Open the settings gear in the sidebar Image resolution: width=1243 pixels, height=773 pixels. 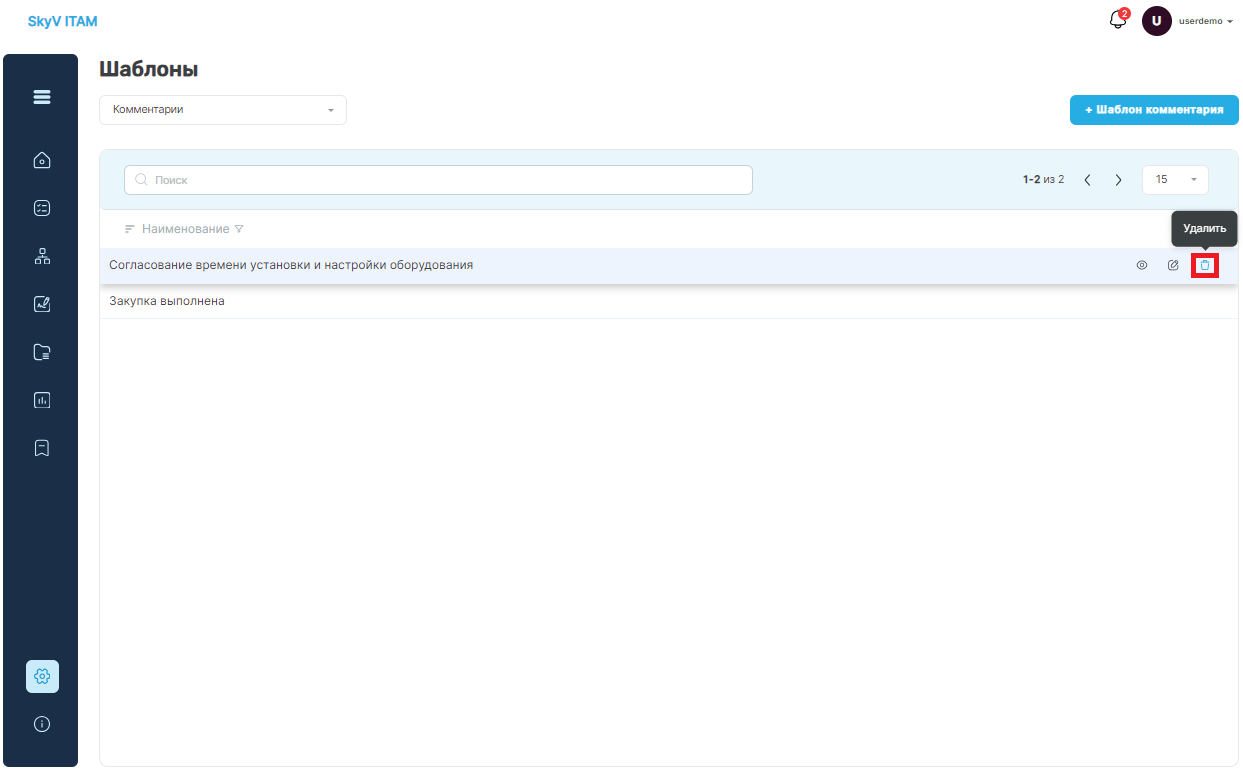tap(42, 676)
